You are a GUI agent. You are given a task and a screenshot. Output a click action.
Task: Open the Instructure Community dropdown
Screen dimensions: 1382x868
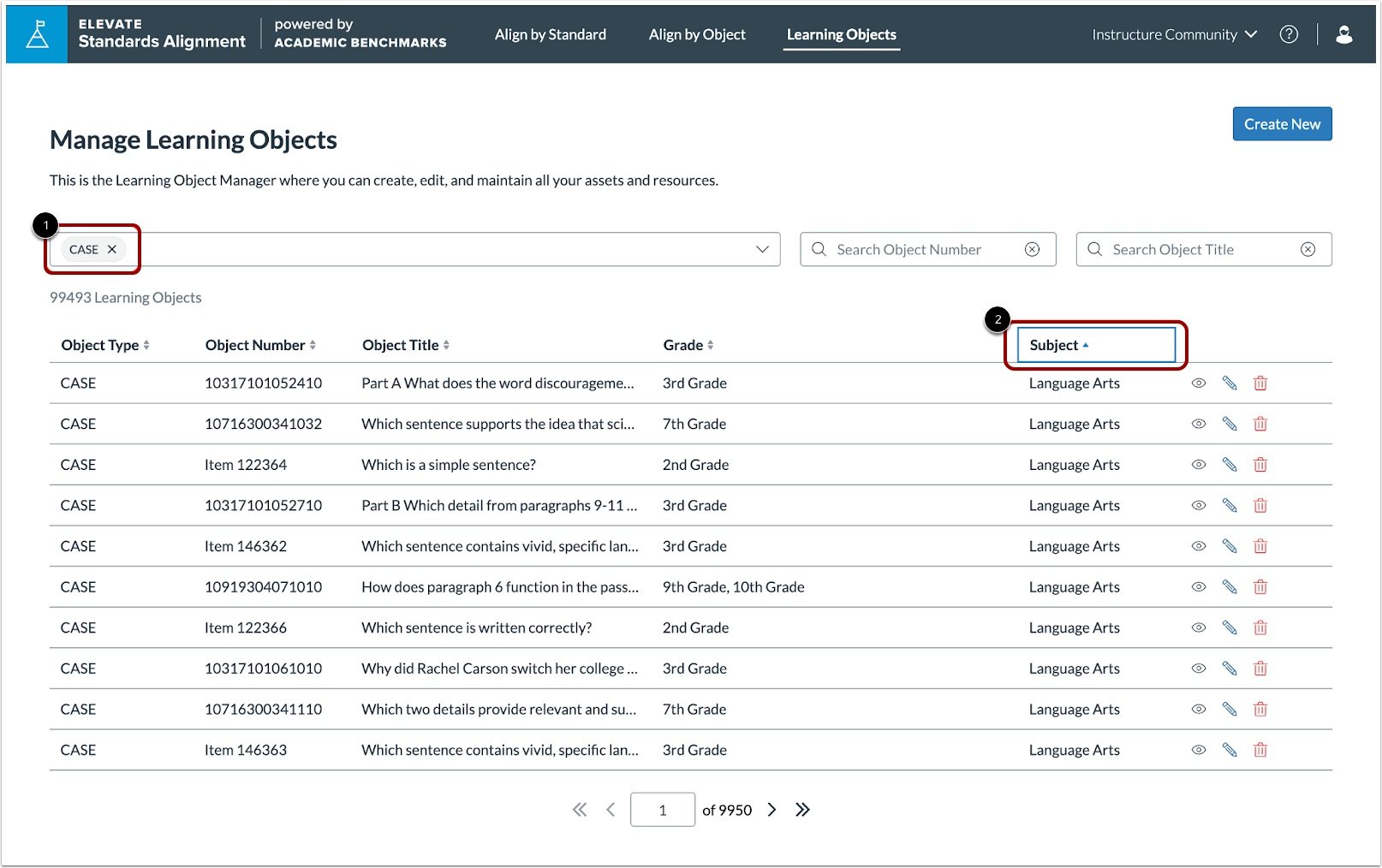[x=1174, y=34]
